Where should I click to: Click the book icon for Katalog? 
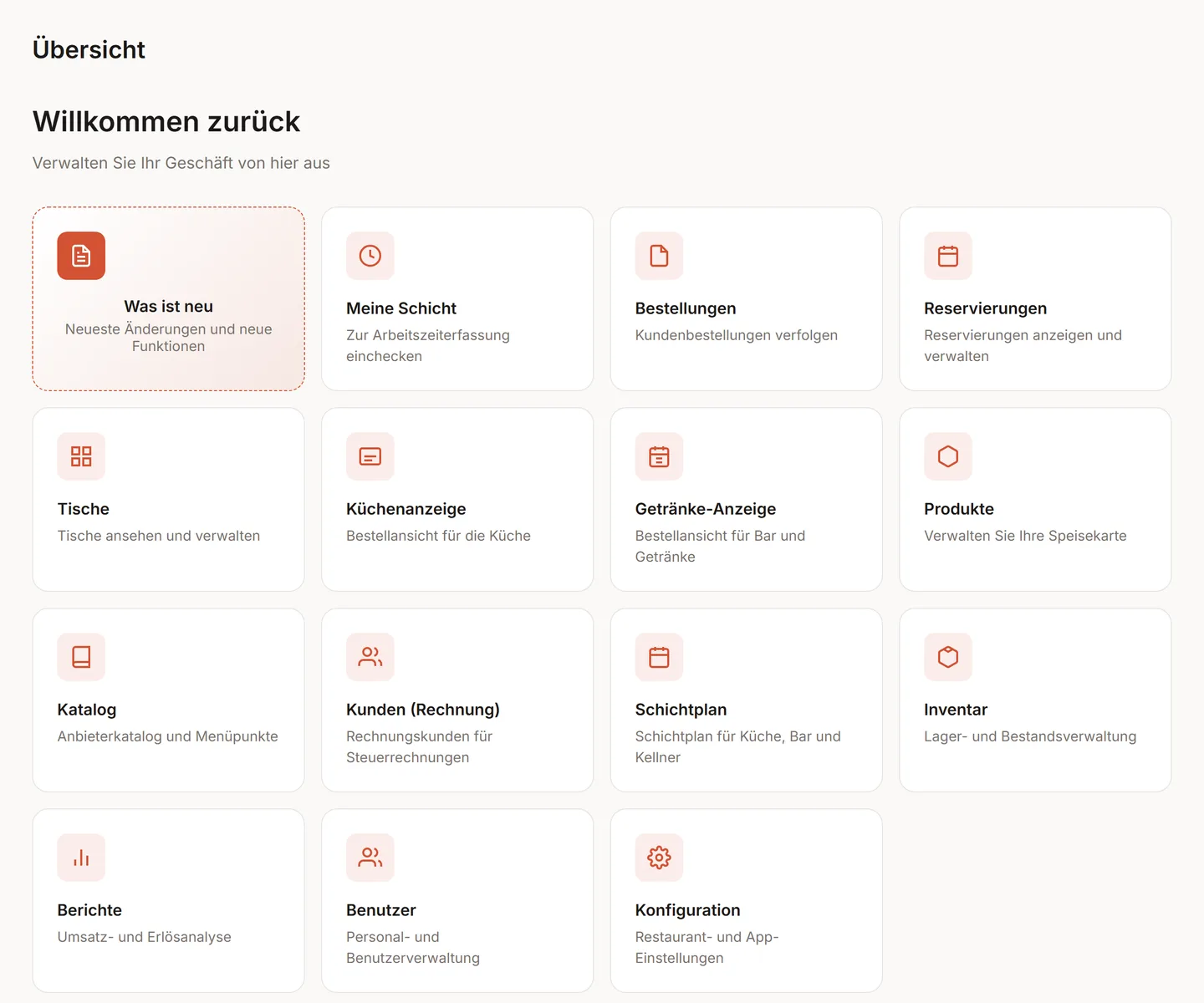81,657
